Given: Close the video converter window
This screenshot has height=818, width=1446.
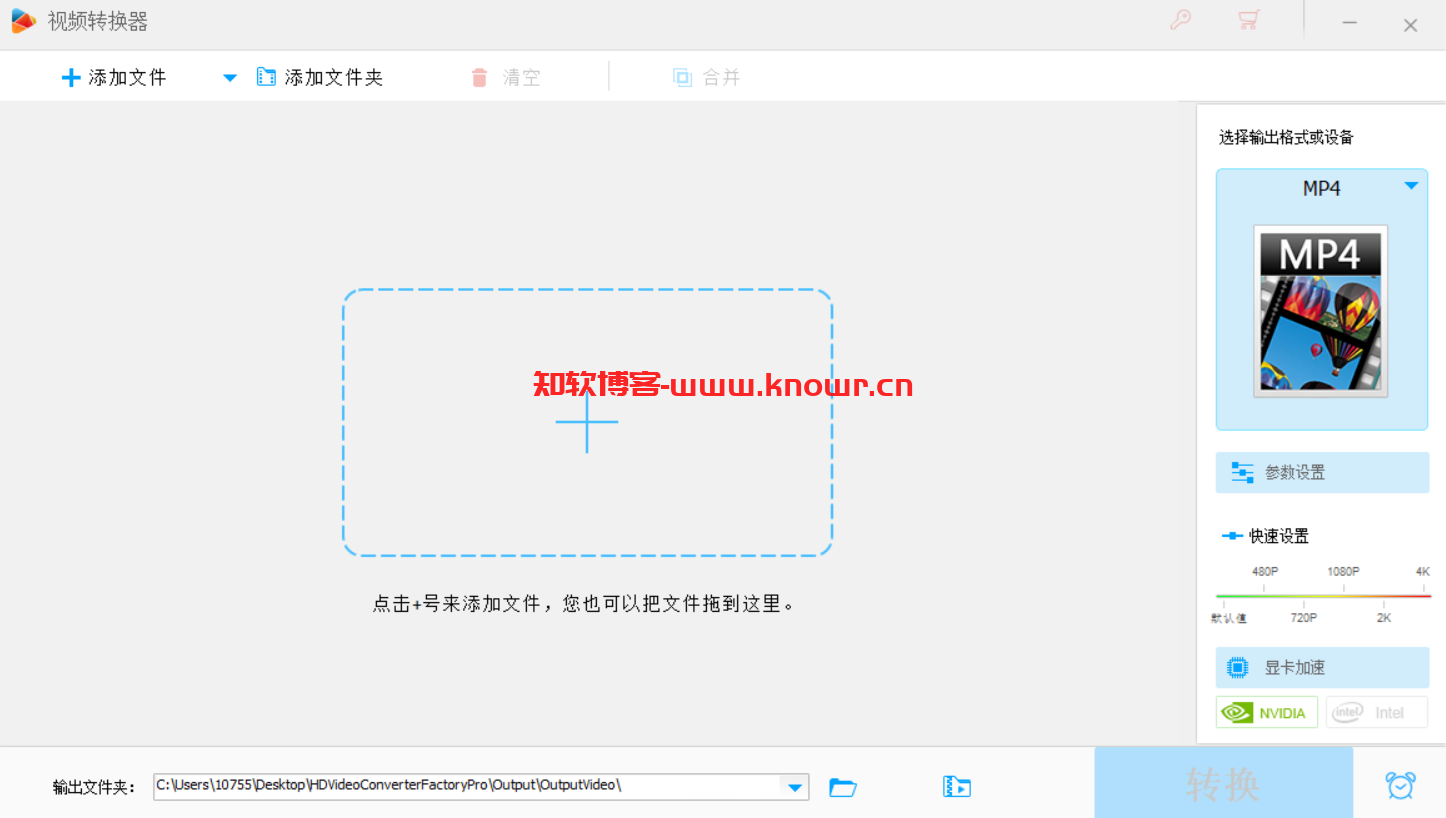Looking at the screenshot, I should [x=1410, y=25].
